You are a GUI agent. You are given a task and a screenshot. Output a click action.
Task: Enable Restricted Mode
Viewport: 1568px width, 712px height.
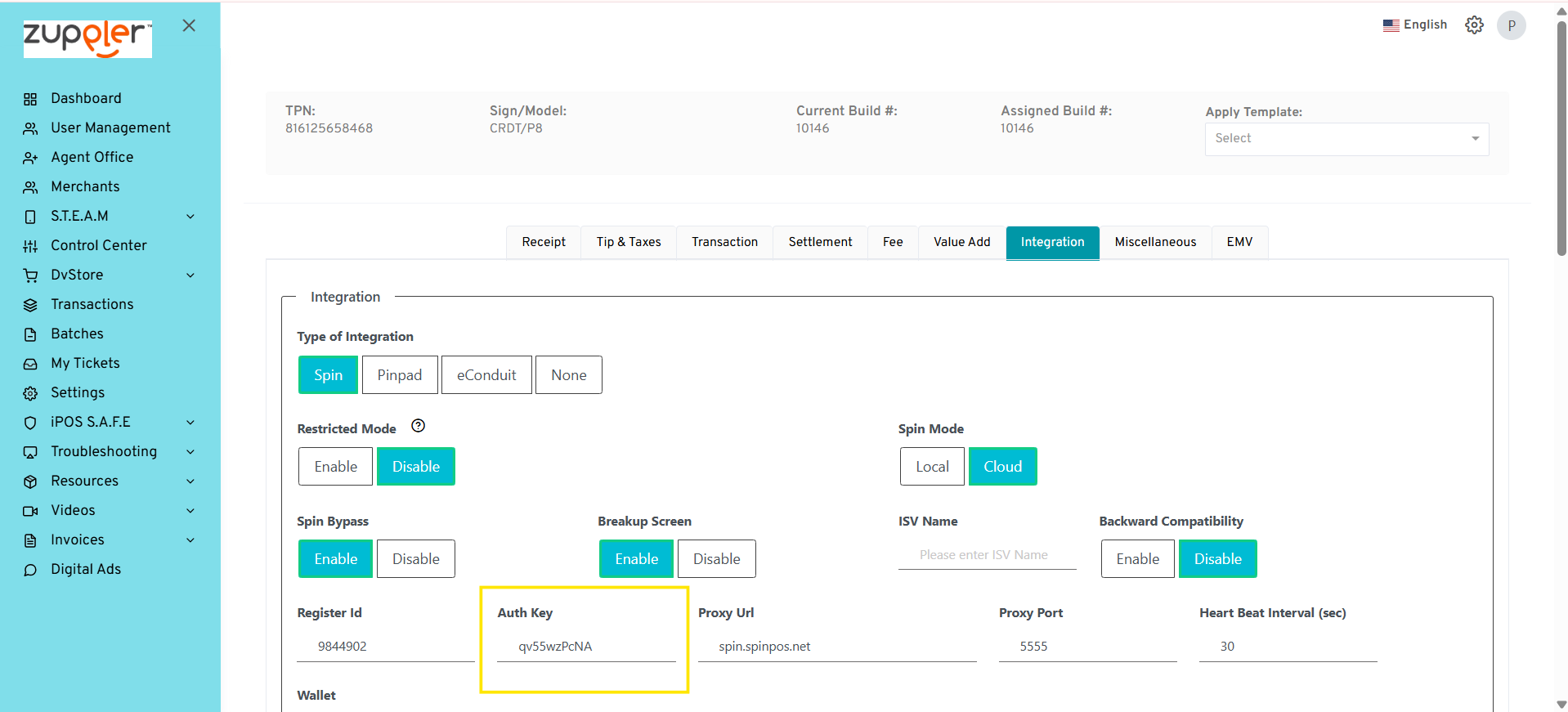(335, 467)
